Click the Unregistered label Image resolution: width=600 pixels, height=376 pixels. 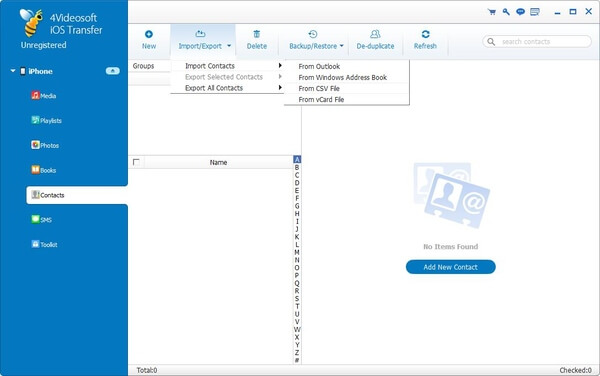click(x=44, y=45)
